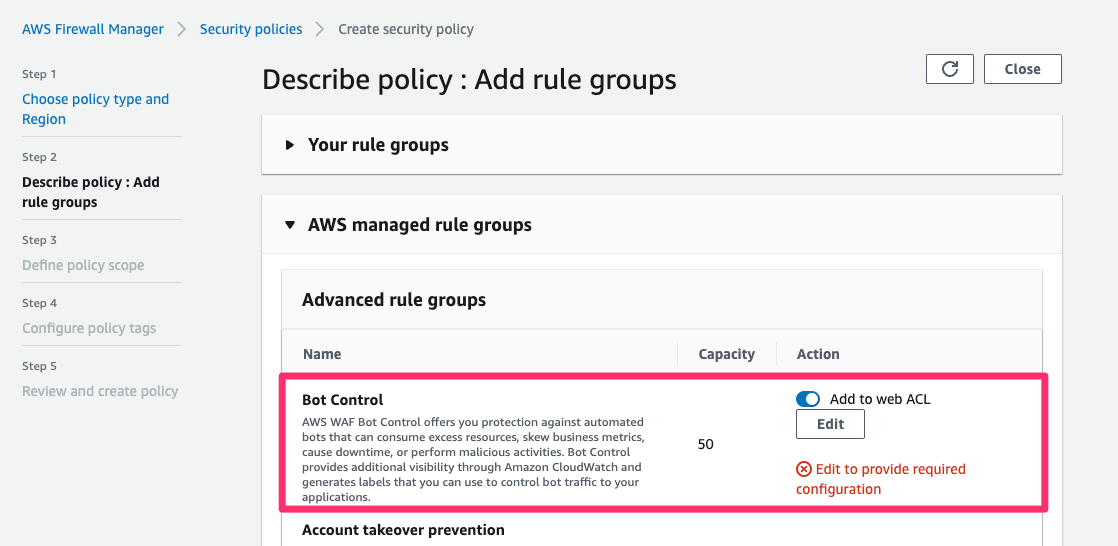Open AWS Firewall Manager breadcrumb link
Image resolution: width=1118 pixels, height=546 pixels.
click(93, 29)
